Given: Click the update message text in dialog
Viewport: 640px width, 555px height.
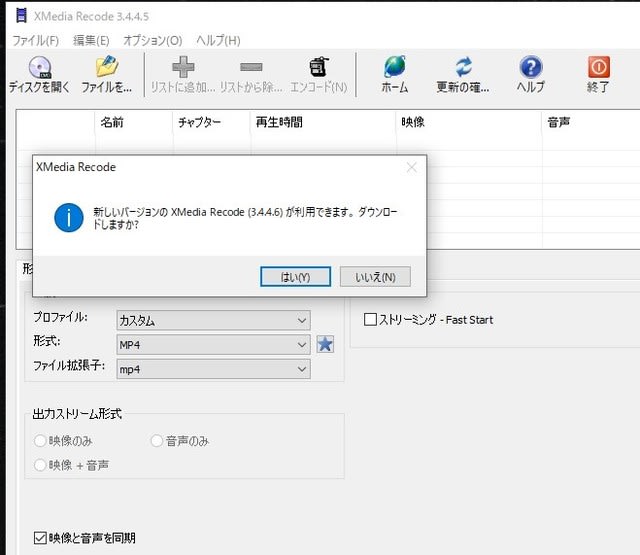Looking at the screenshot, I should pyautogui.click(x=245, y=218).
